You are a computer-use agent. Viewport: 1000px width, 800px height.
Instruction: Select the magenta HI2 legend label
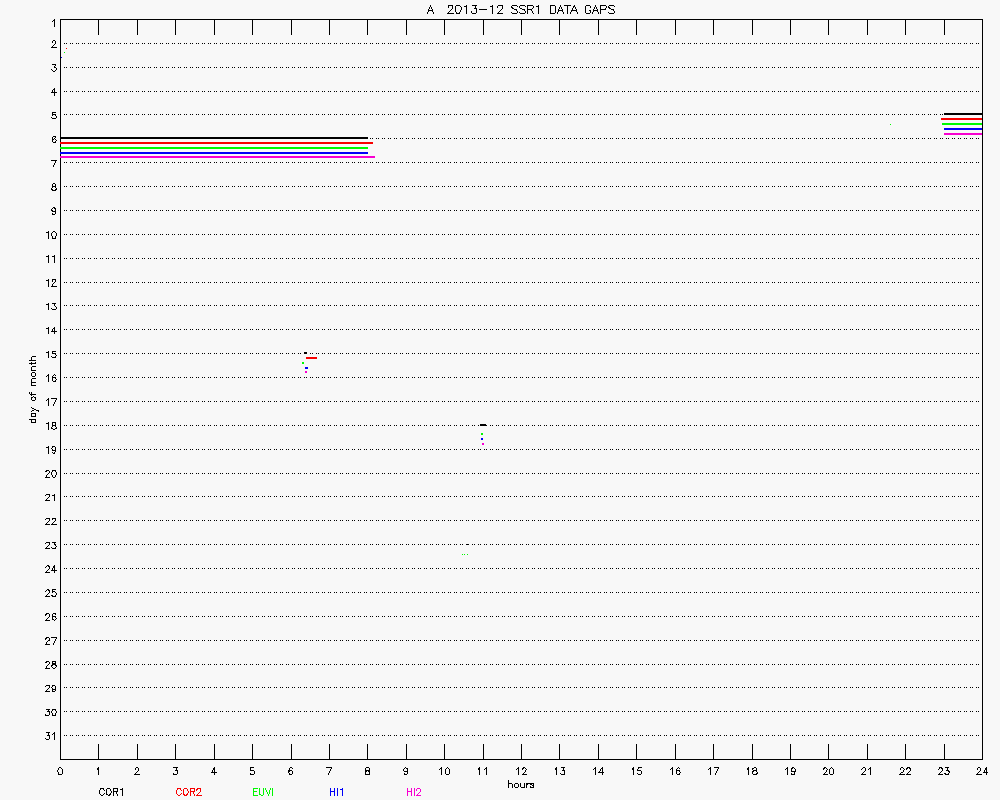click(413, 792)
